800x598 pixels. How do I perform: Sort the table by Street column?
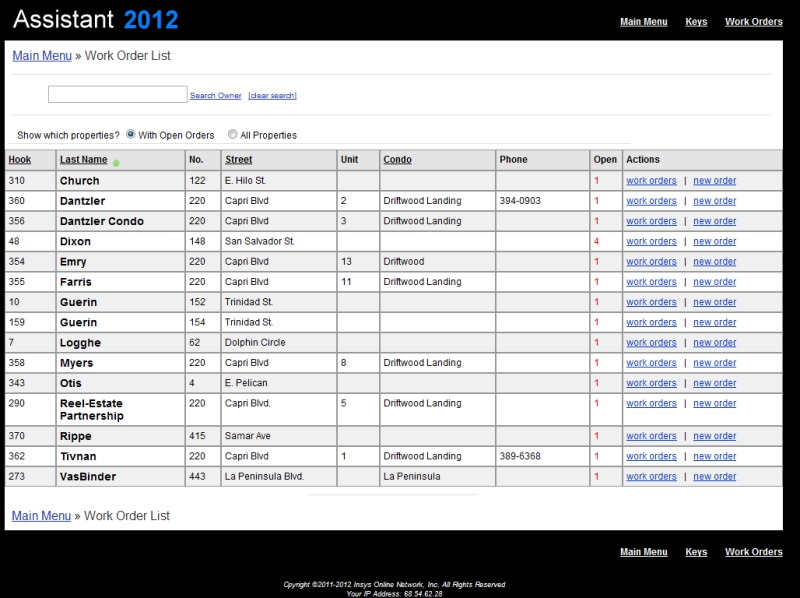click(x=238, y=160)
